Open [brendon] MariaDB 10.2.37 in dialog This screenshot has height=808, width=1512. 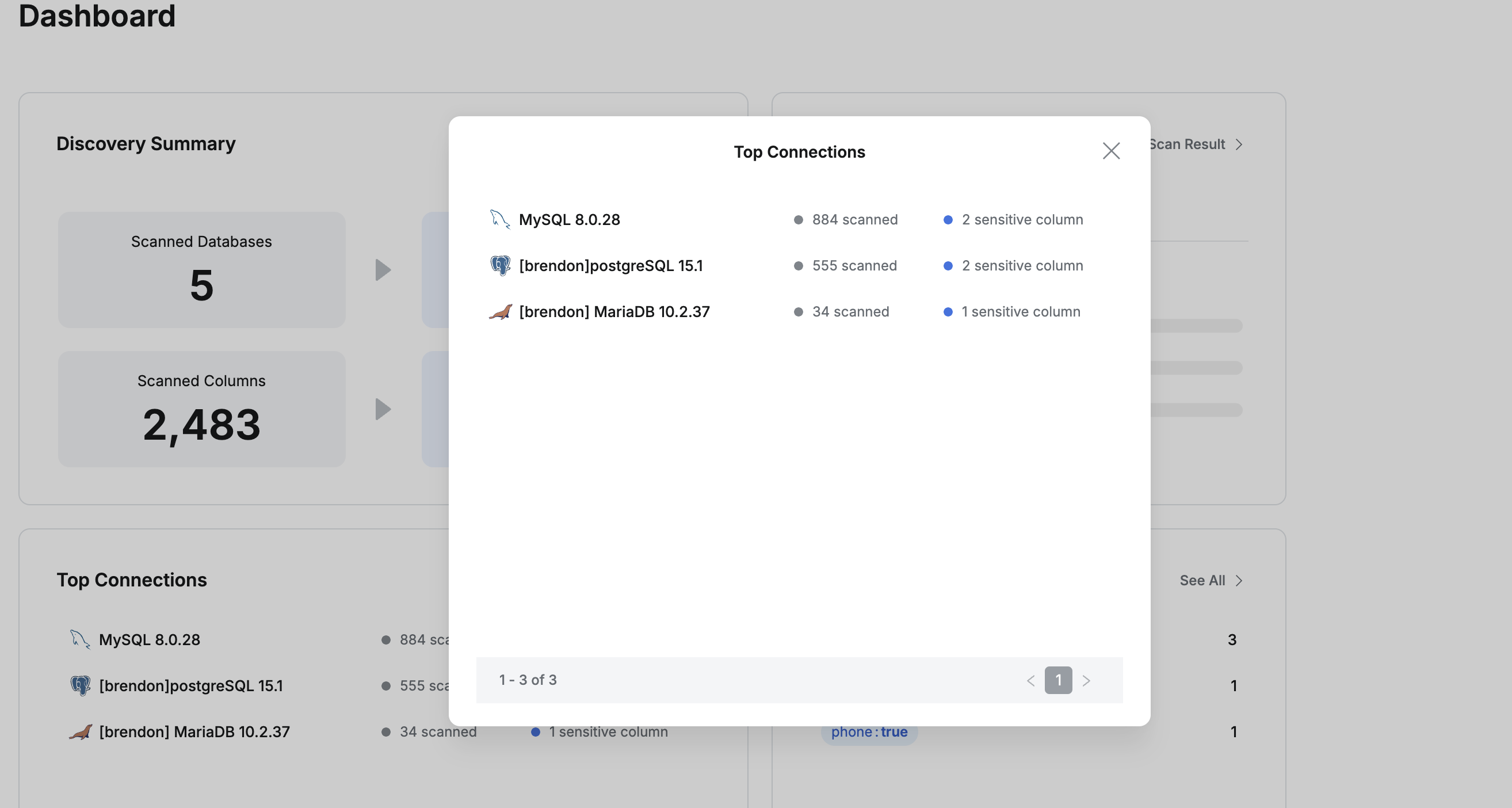(614, 312)
